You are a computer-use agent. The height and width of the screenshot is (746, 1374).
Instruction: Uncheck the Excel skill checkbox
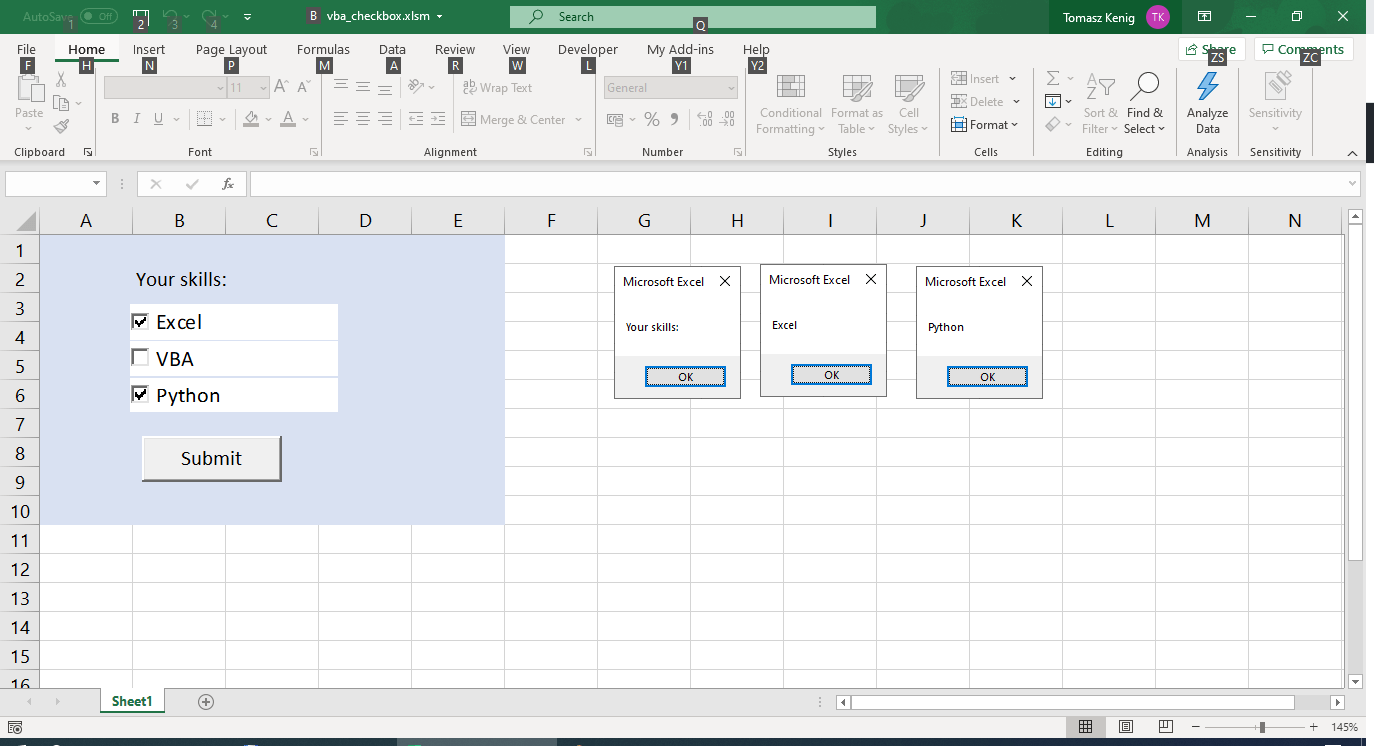140,321
